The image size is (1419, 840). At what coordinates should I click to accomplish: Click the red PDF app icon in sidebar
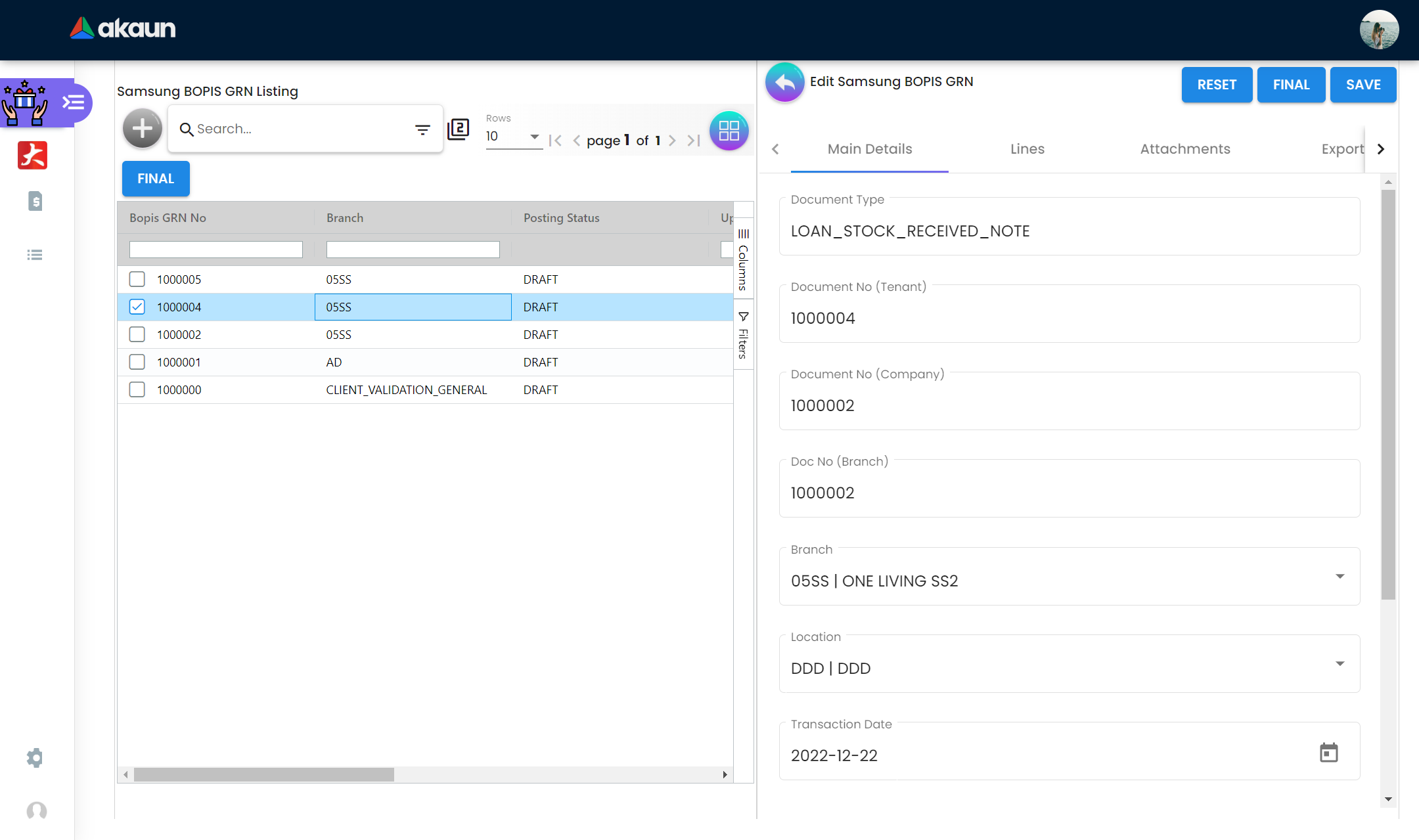click(32, 156)
